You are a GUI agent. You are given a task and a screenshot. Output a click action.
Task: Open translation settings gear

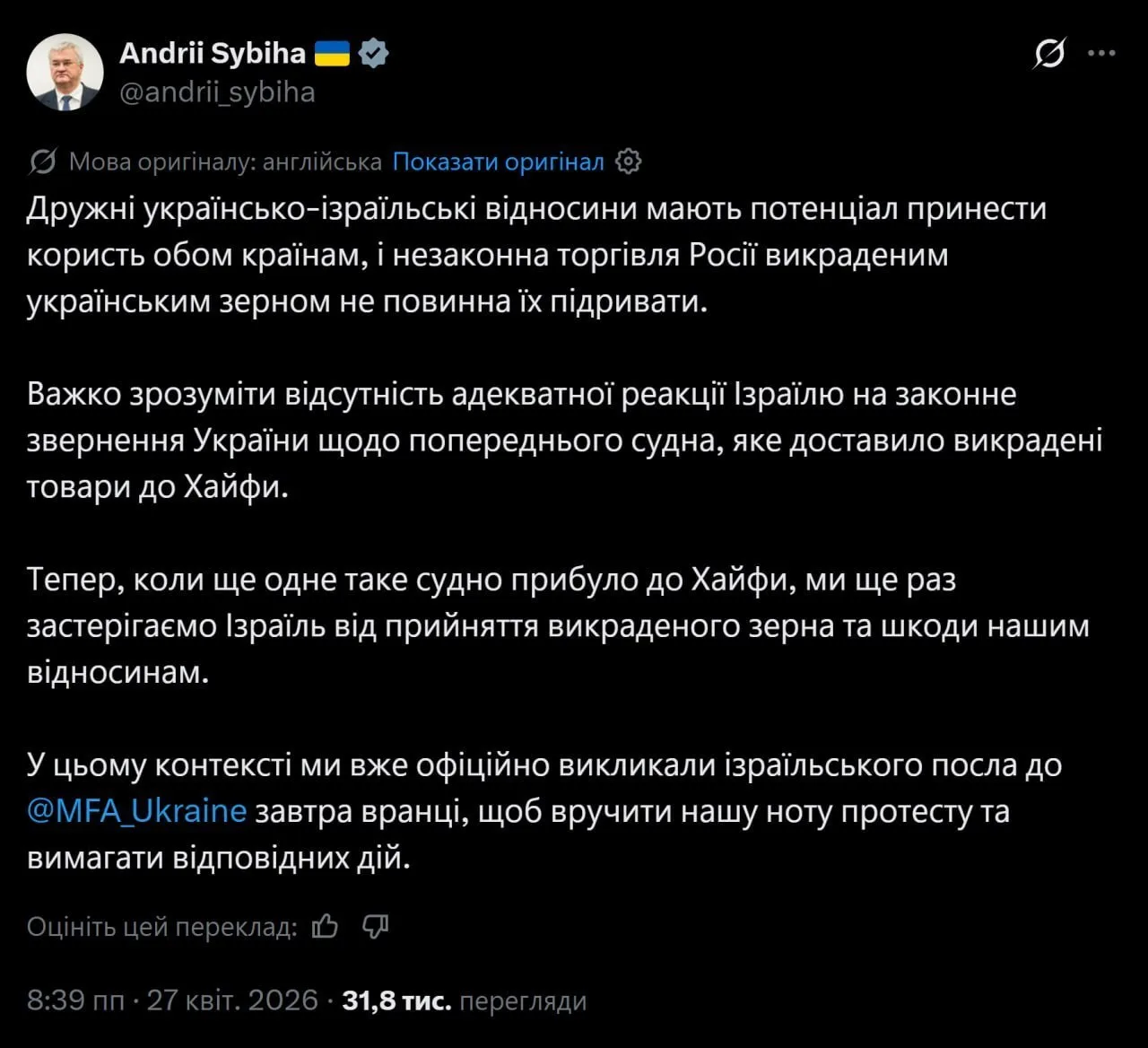[x=630, y=162]
